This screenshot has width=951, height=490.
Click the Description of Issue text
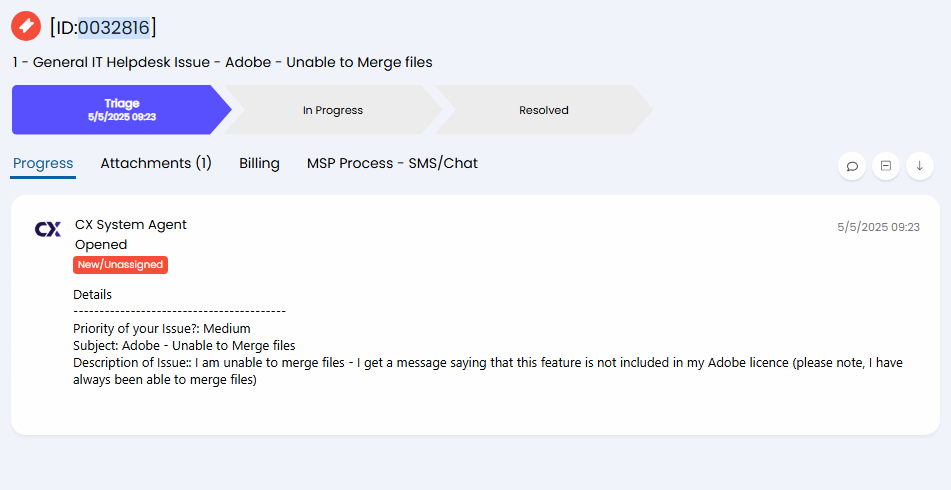point(488,371)
